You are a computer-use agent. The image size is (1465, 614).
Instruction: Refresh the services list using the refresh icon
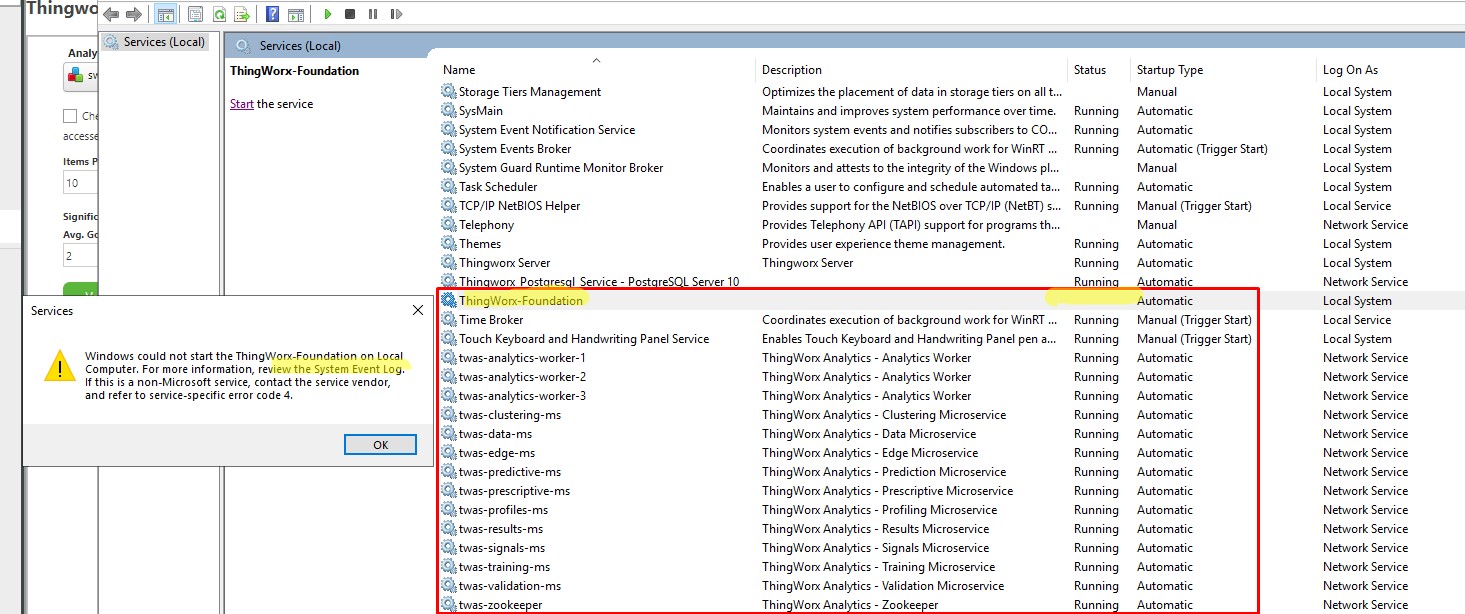tap(220, 14)
